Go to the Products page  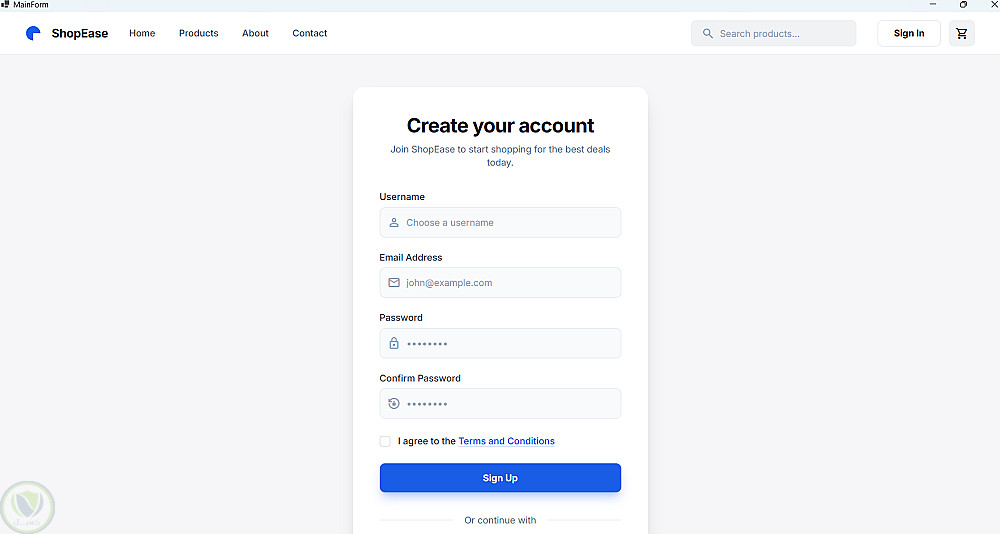(x=198, y=33)
